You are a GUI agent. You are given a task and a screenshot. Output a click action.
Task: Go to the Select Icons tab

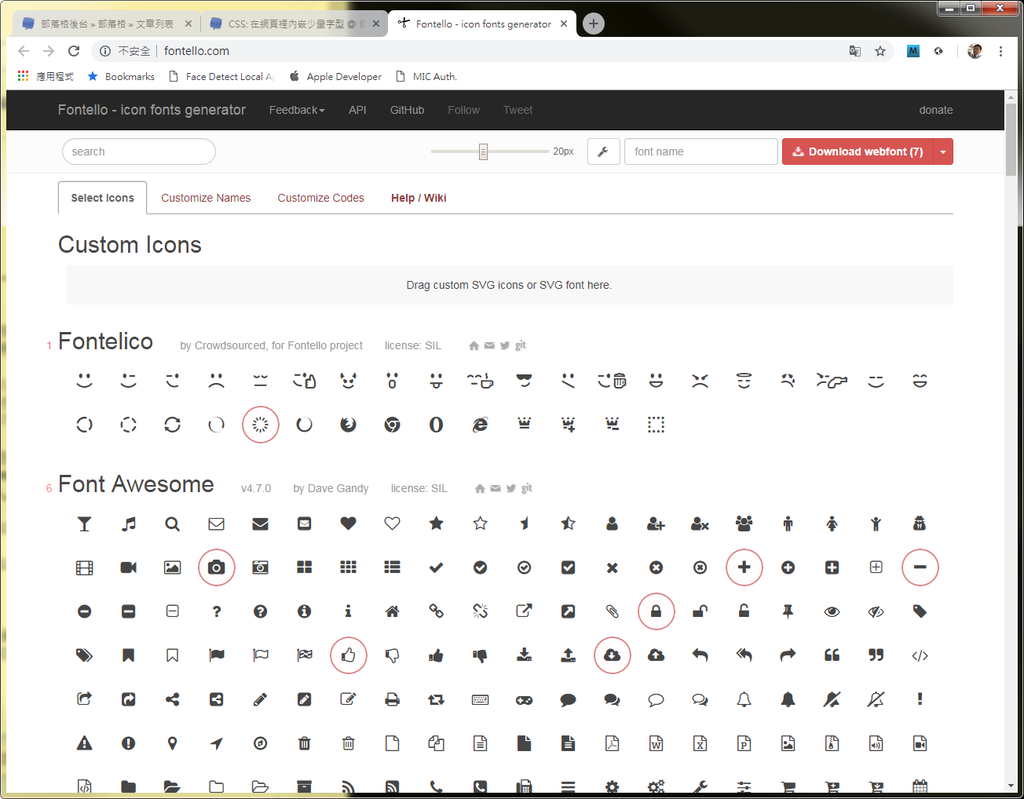coord(103,198)
